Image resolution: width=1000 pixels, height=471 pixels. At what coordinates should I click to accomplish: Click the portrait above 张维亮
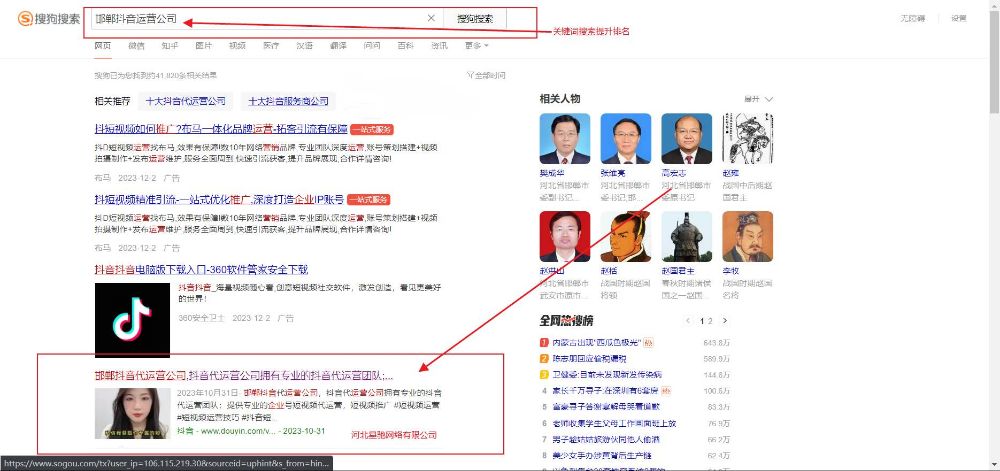[x=626, y=138]
